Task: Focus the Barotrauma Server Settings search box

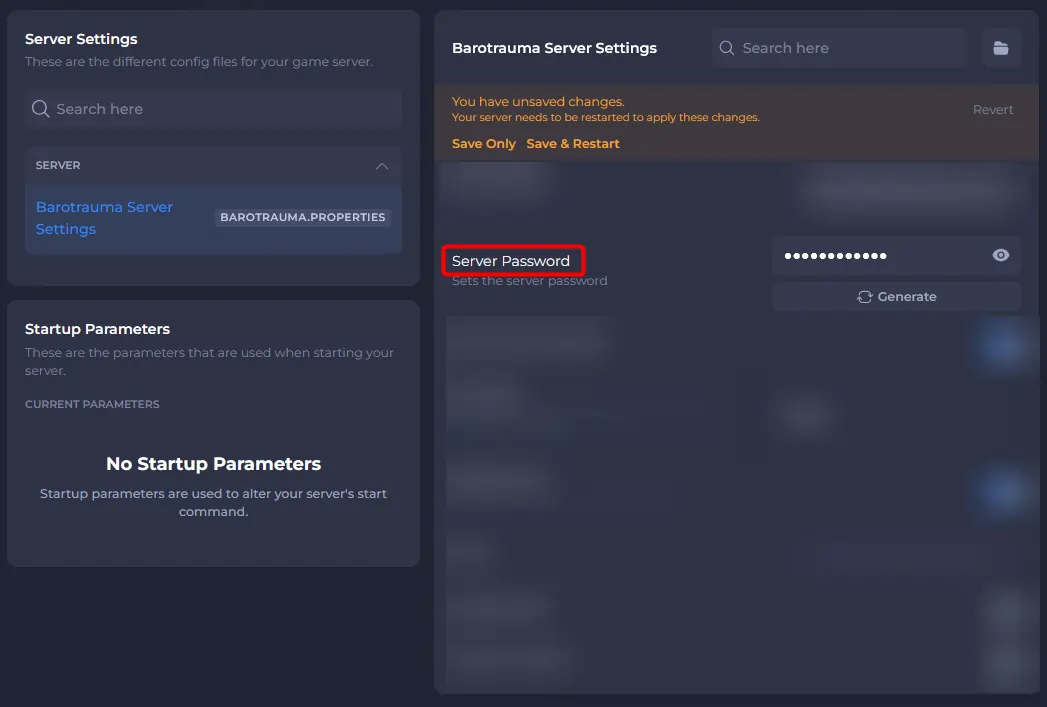Action: pos(839,48)
